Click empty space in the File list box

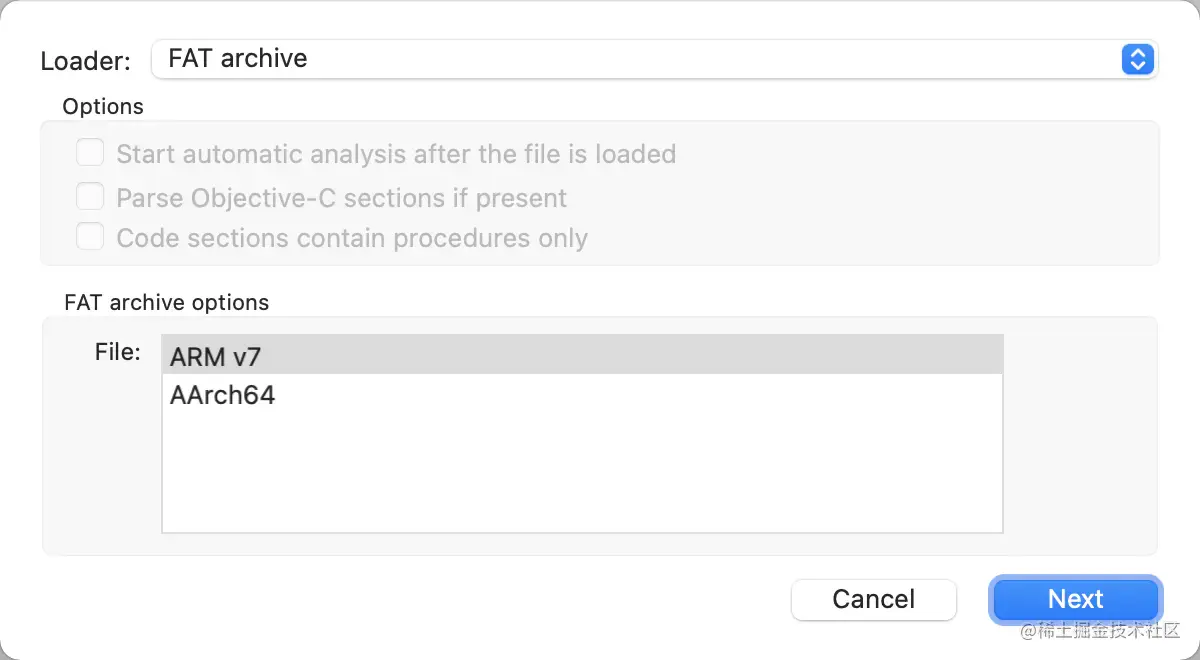click(580, 470)
